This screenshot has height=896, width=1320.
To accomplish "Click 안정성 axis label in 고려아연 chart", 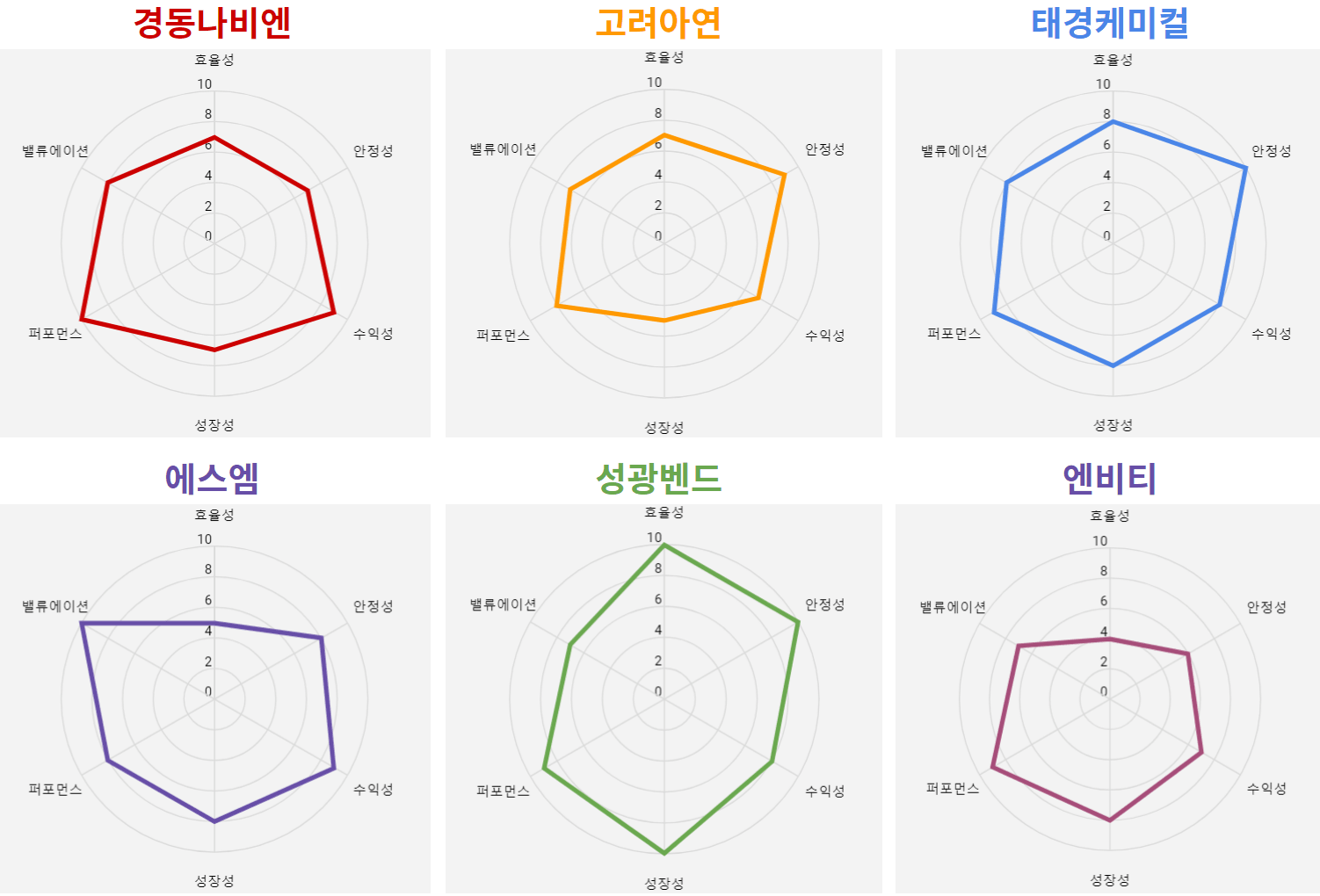I will (x=824, y=149).
